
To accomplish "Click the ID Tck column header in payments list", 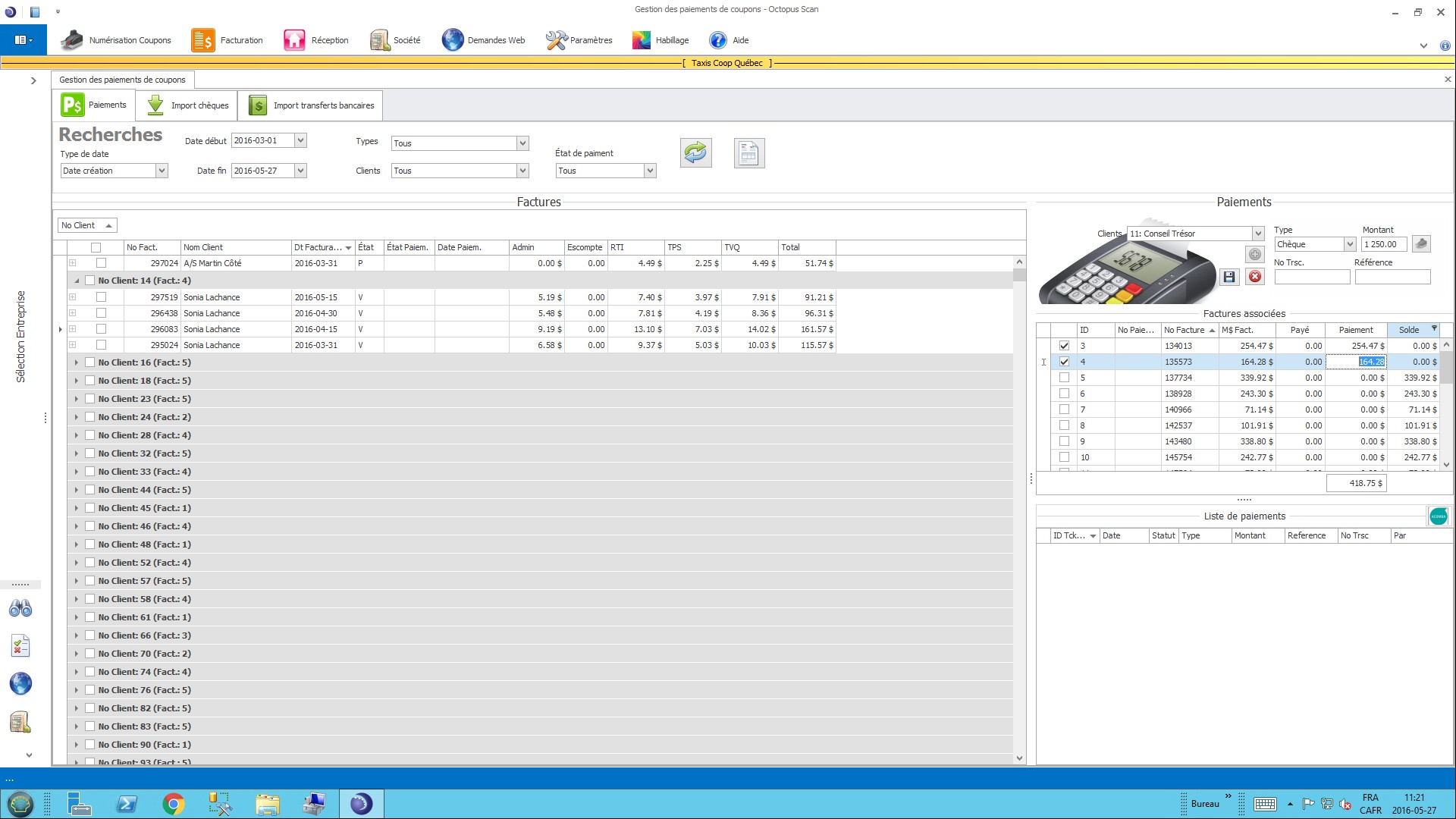I will pos(1075,535).
